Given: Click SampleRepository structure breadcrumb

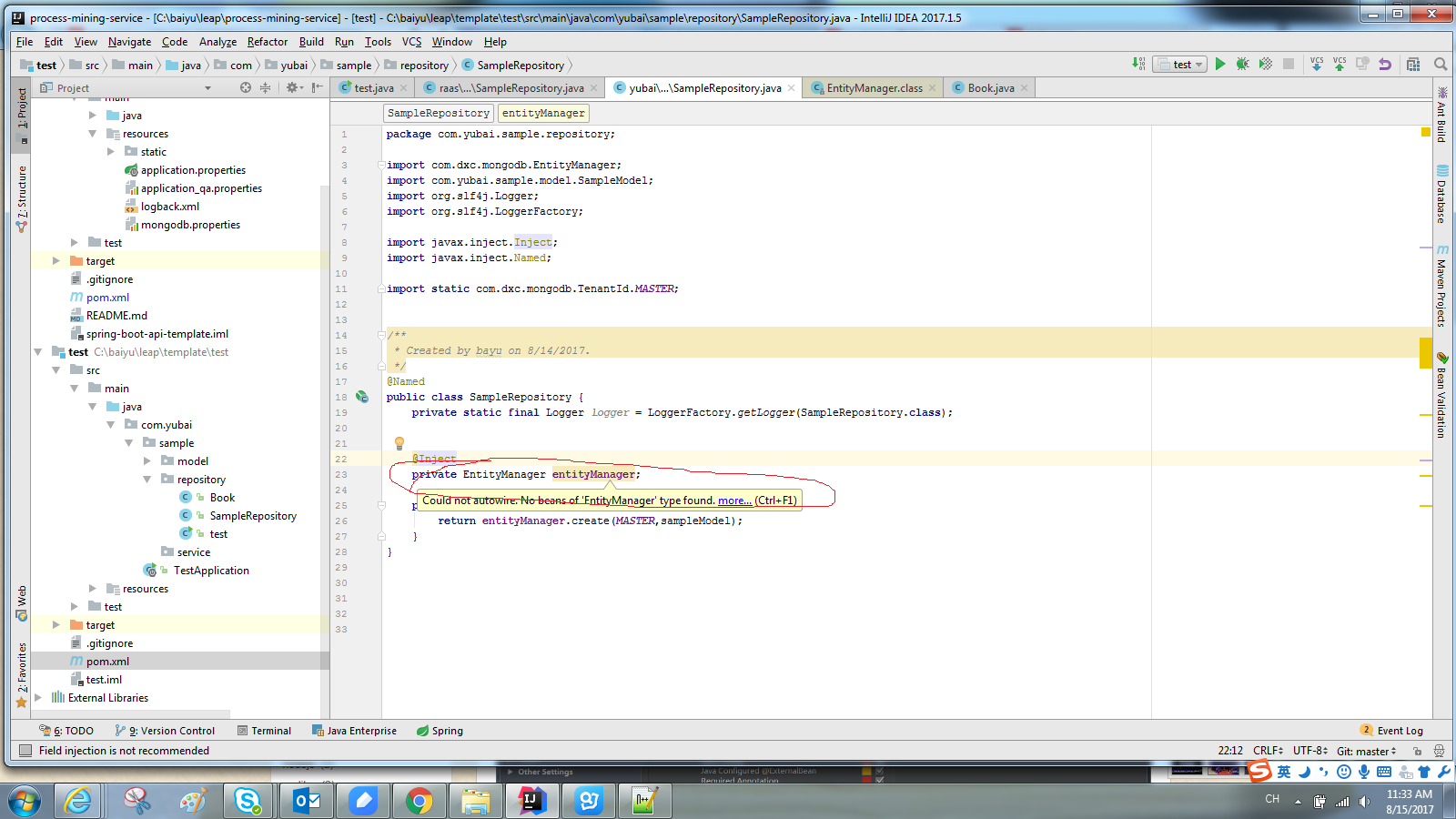Looking at the screenshot, I should (439, 113).
